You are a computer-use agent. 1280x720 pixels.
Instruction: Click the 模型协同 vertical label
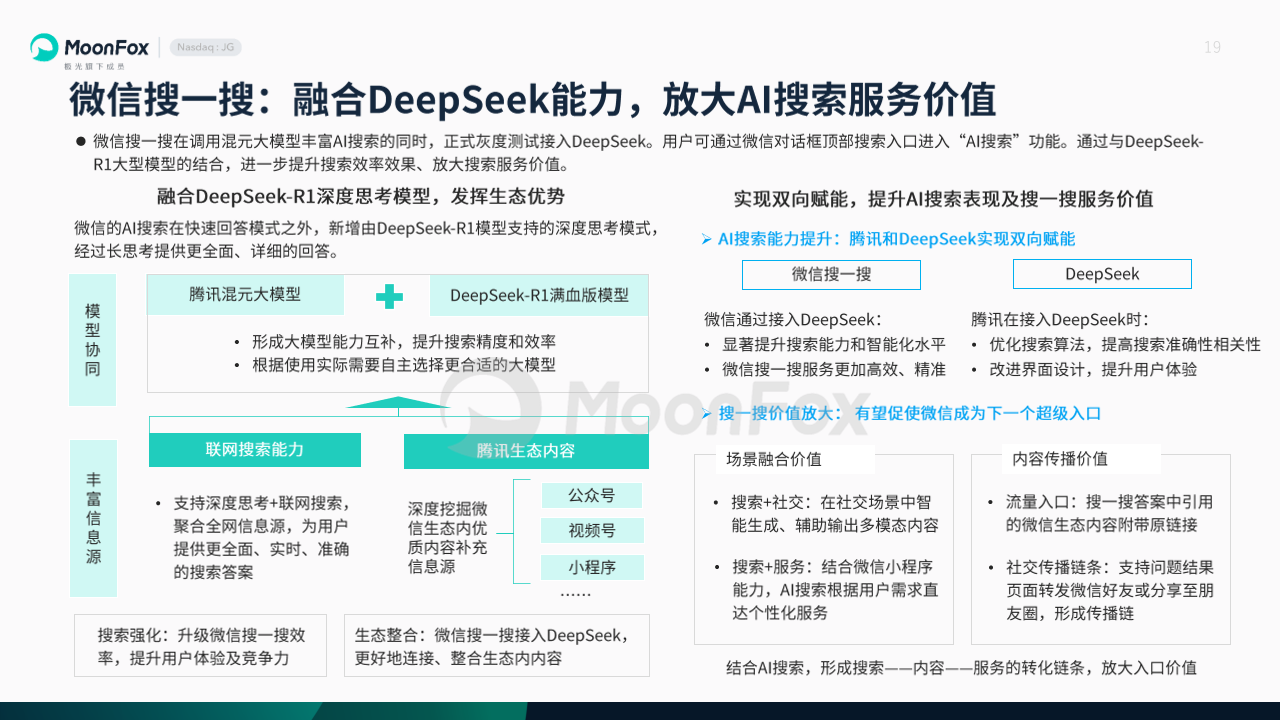coord(92,340)
